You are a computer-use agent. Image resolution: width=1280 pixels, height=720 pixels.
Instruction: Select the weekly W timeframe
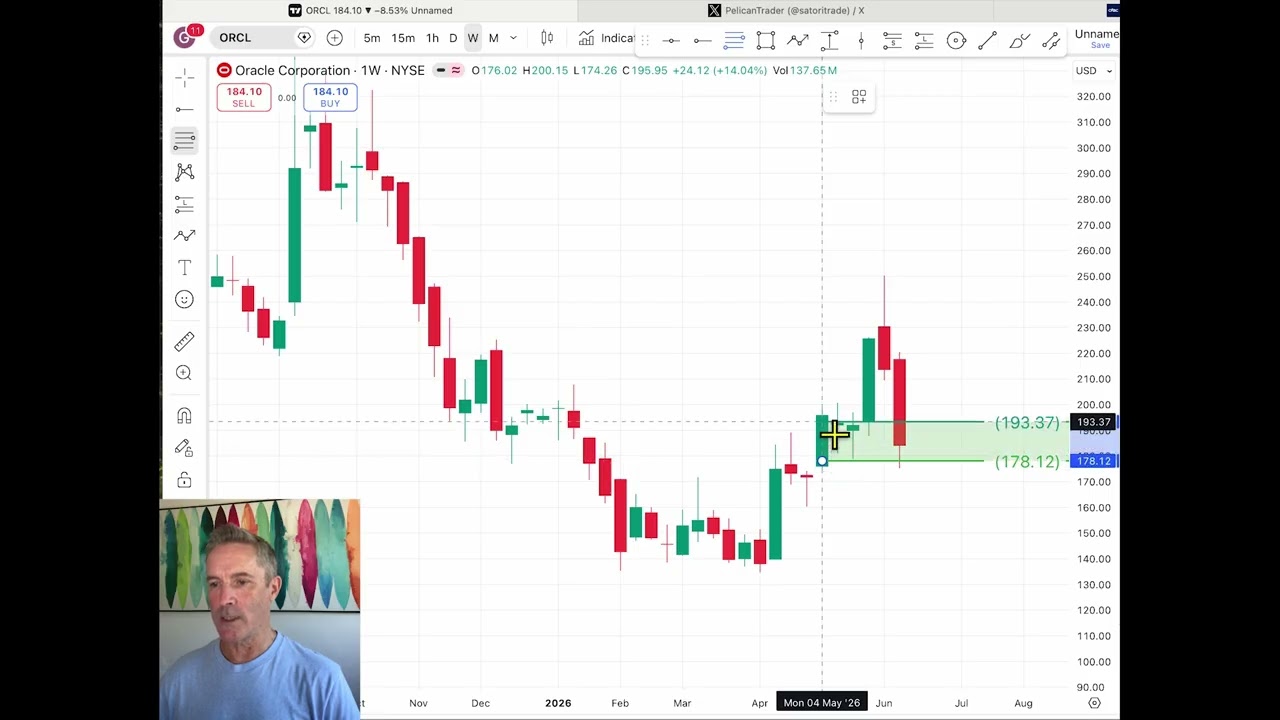(x=473, y=38)
